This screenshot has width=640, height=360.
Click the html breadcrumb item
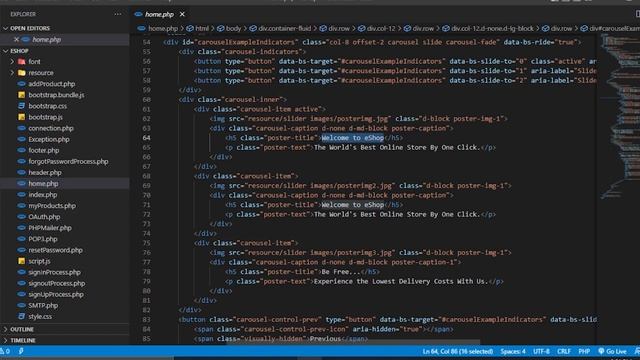[x=202, y=28]
